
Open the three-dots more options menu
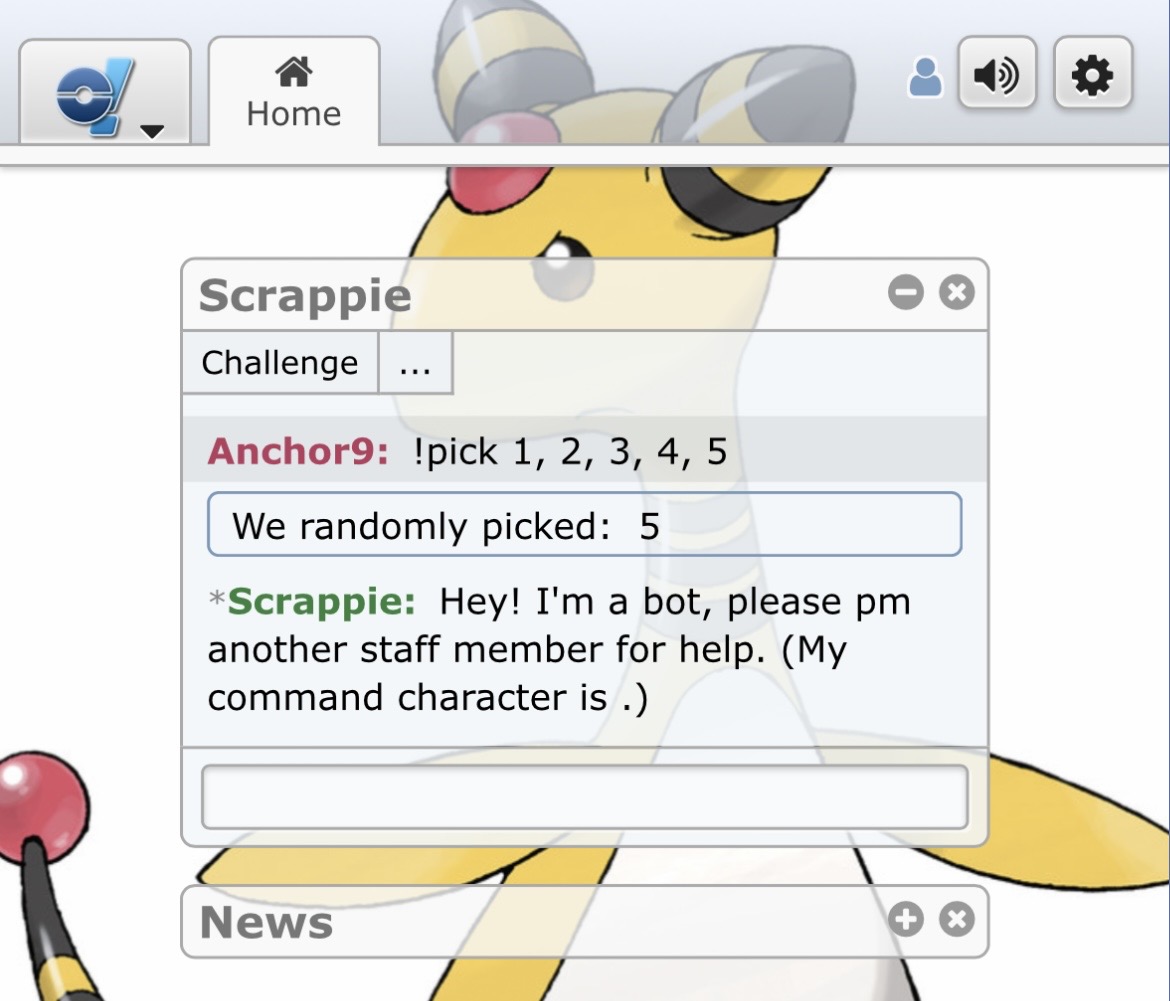click(415, 363)
